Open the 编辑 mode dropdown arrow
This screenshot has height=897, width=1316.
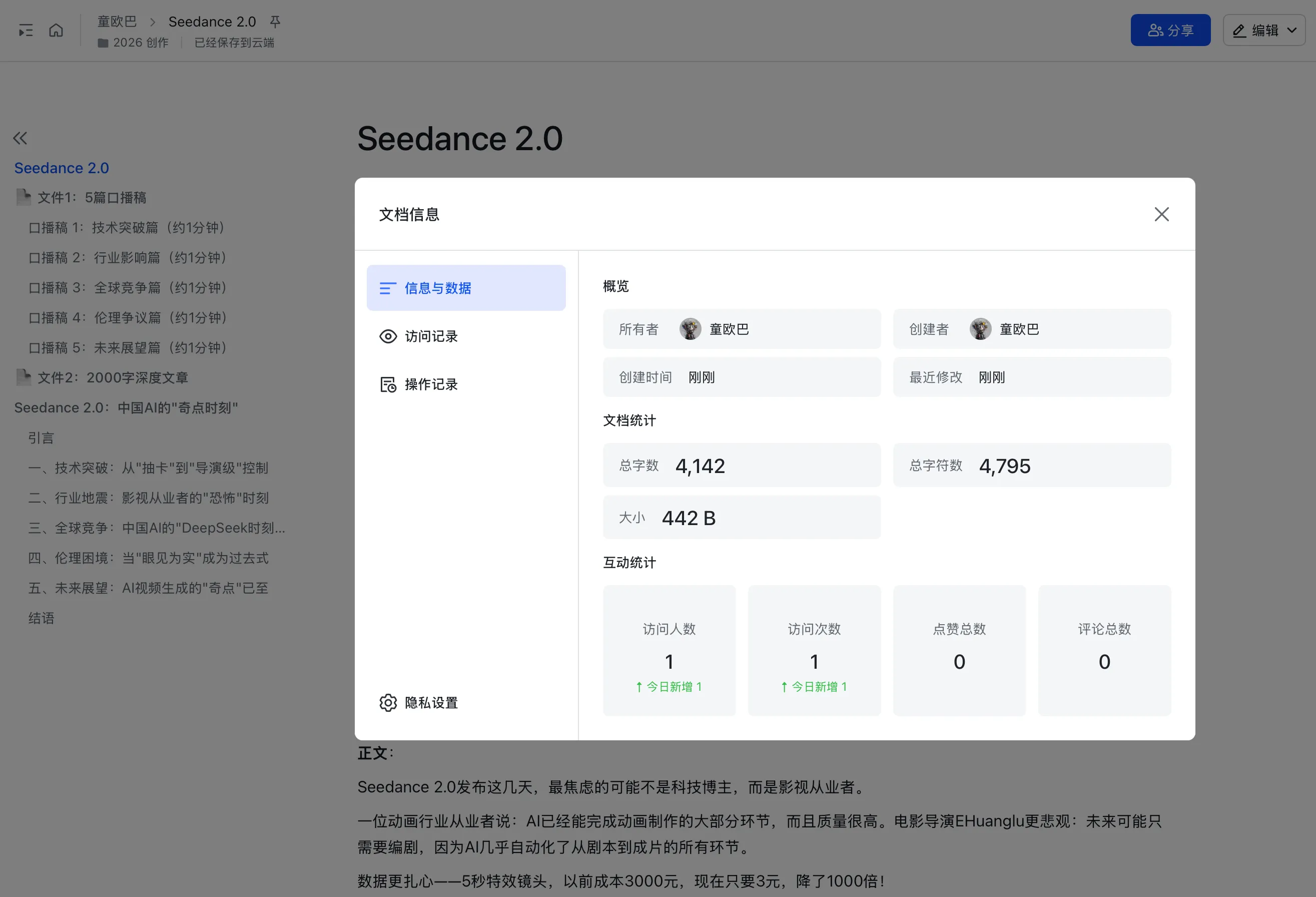pos(1292,30)
